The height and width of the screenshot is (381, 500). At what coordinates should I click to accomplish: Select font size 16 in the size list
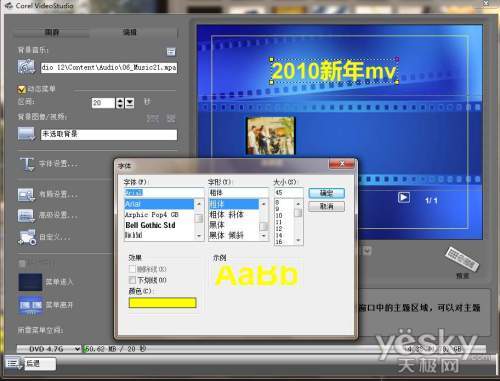[284, 242]
